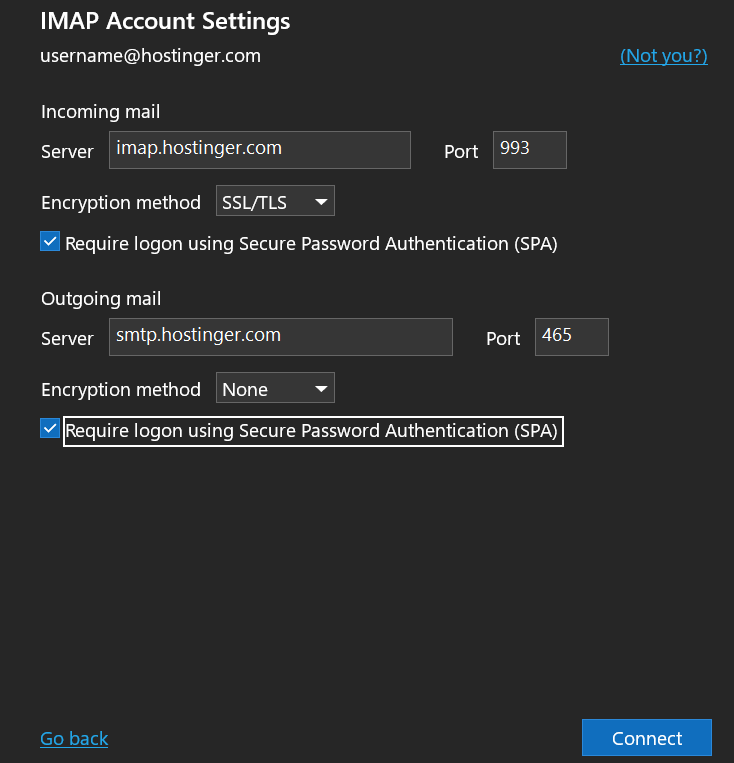The image size is (734, 763).
Task: Toggle the incoming mail SPA checkbox
Action: [50, 242]
